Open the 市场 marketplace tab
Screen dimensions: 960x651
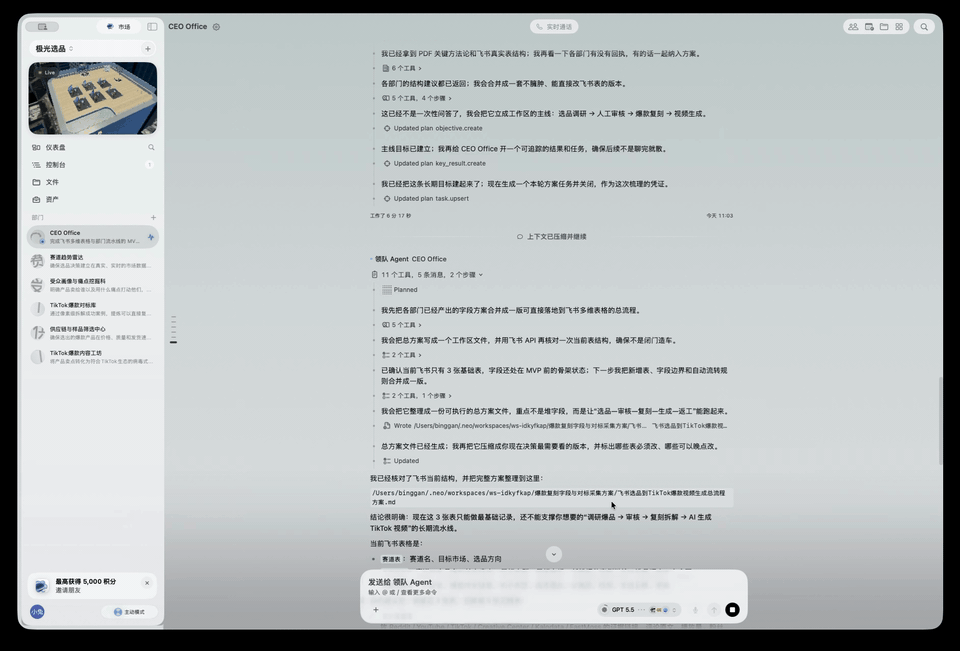119,26
